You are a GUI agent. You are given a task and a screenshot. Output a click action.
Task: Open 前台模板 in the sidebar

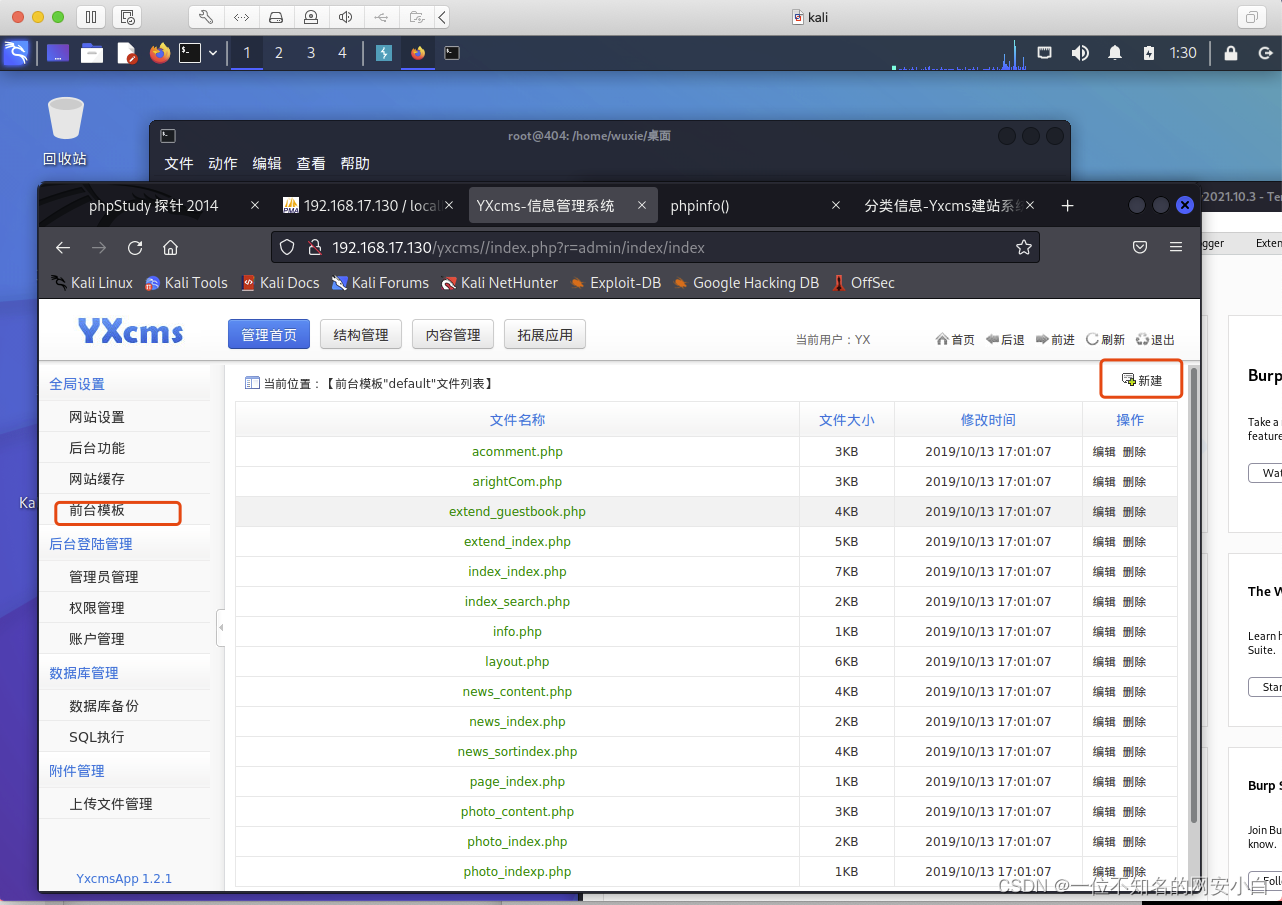click(x=97, y=510)
